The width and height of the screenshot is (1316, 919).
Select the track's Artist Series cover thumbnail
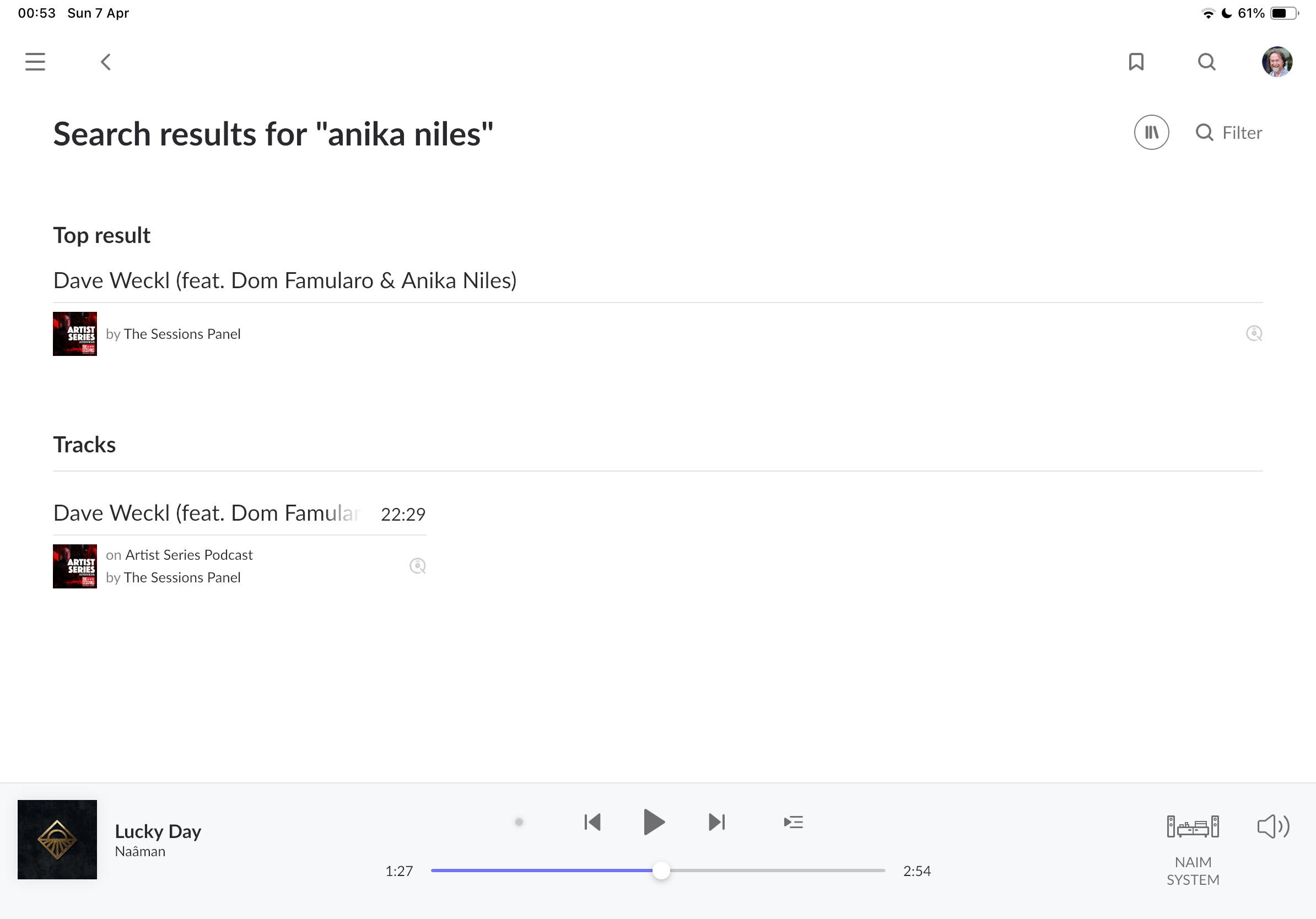click(74, 566)
